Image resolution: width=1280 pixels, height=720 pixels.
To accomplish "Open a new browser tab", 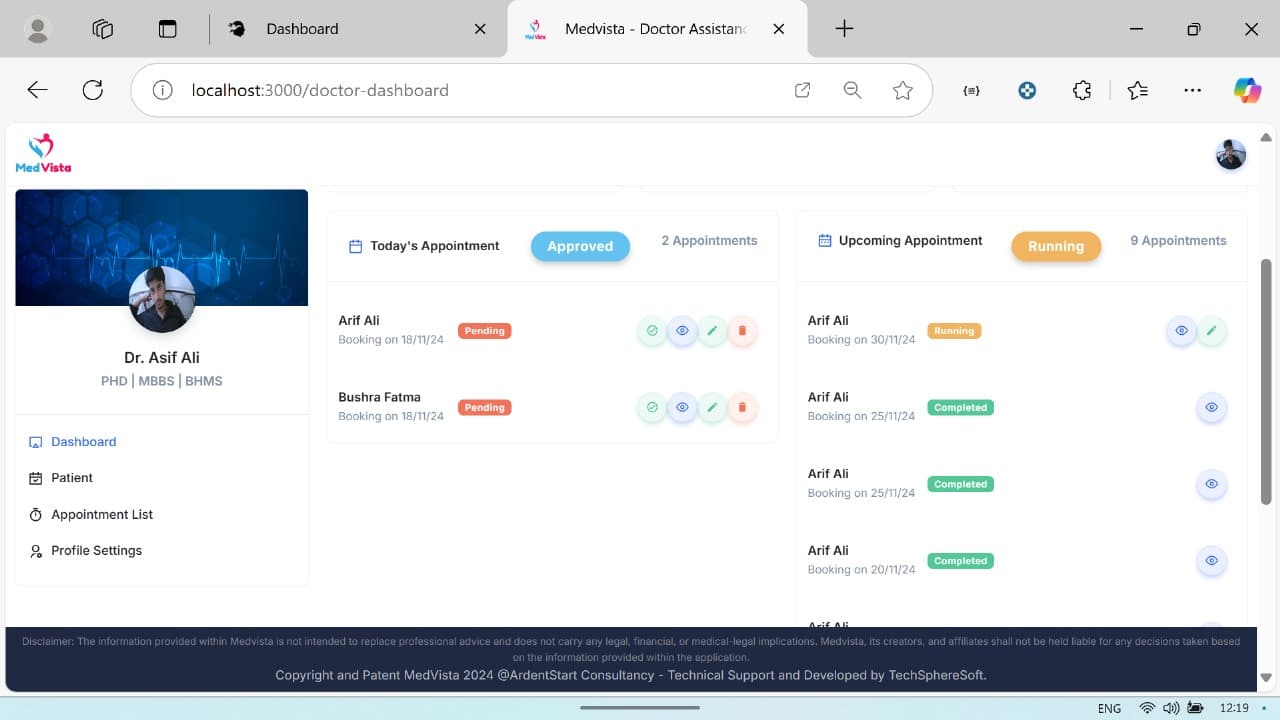I will click(x=844, y=29).
